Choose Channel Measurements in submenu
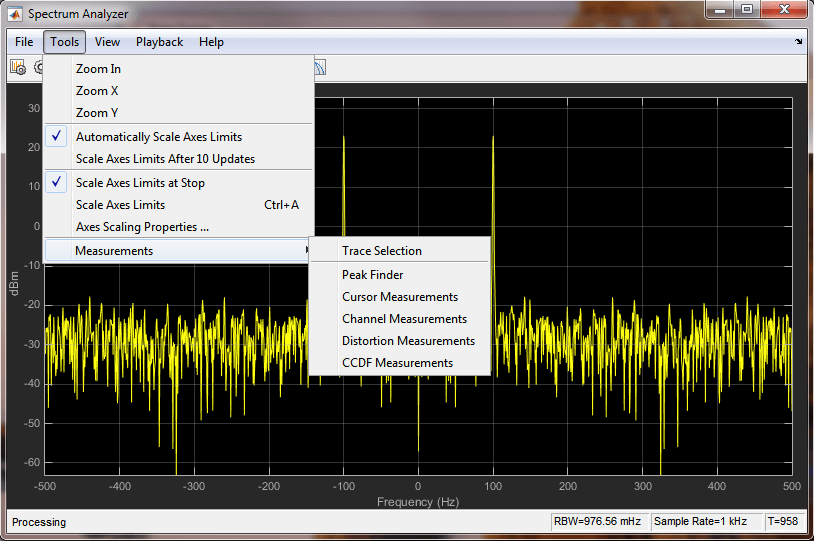The width and height of the screenshot is (814, 541). click(x=399, y=319)
